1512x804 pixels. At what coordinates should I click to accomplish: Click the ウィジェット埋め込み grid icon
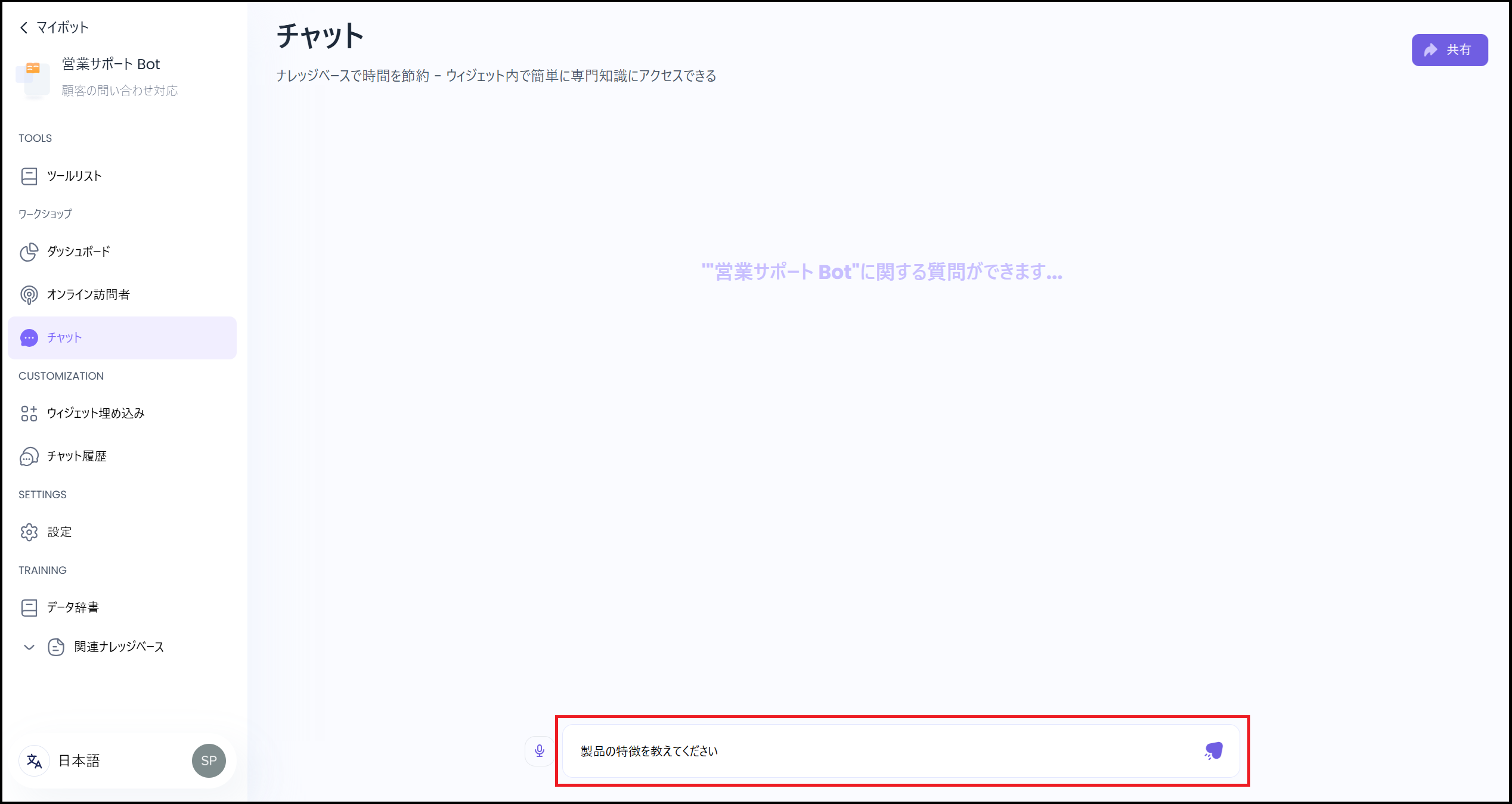(29, 414)
